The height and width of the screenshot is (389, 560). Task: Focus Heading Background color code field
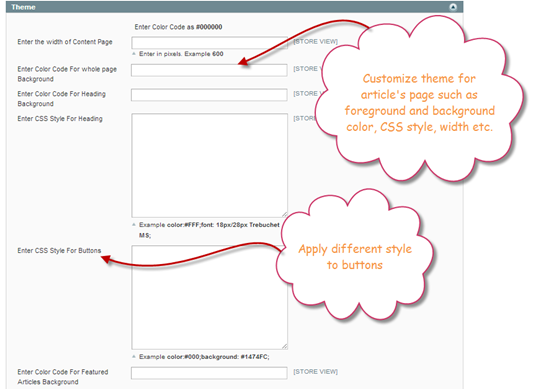coord(209,95)
